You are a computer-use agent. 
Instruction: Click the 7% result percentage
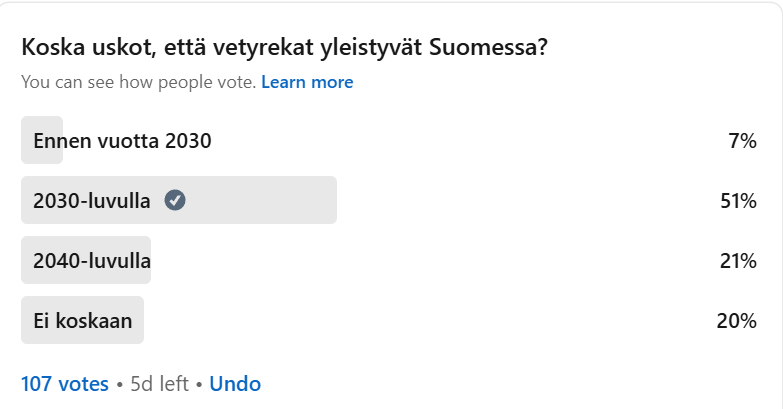coord(742,141)
